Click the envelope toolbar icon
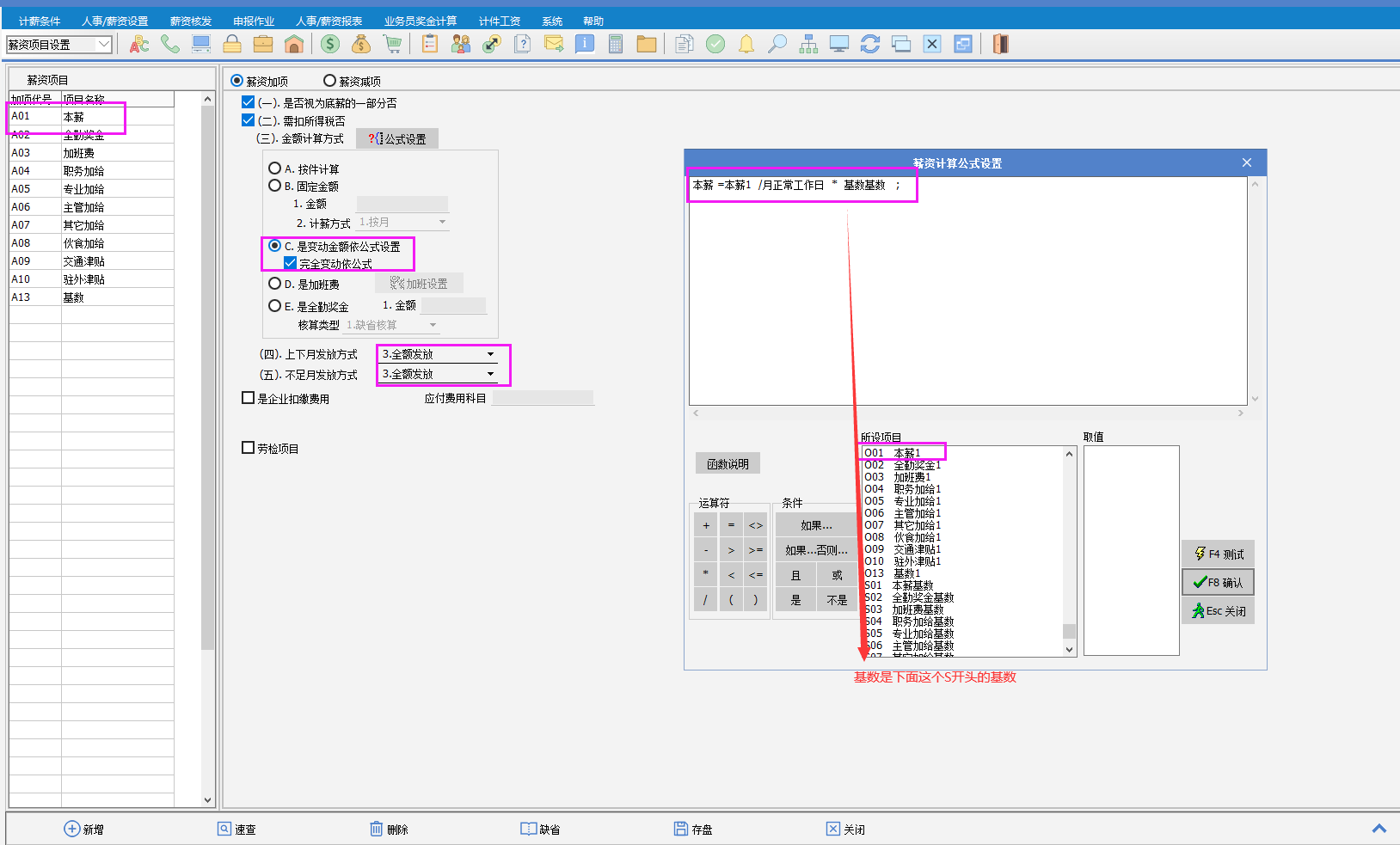 click(554, 44)
